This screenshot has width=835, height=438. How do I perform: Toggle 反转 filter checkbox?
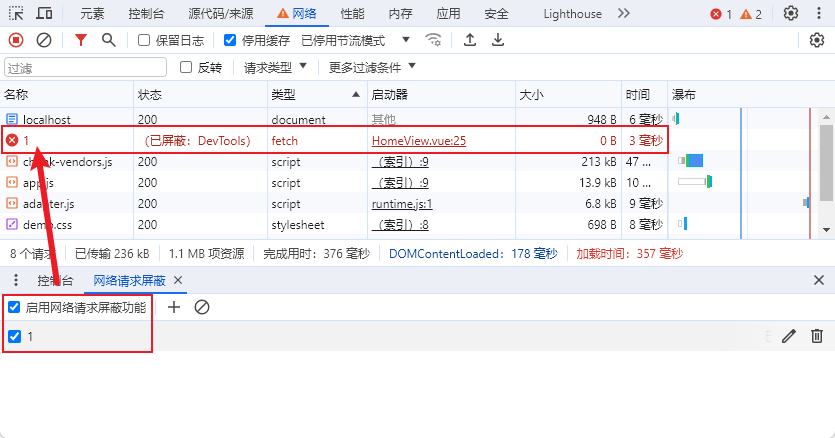click(186, 67)
